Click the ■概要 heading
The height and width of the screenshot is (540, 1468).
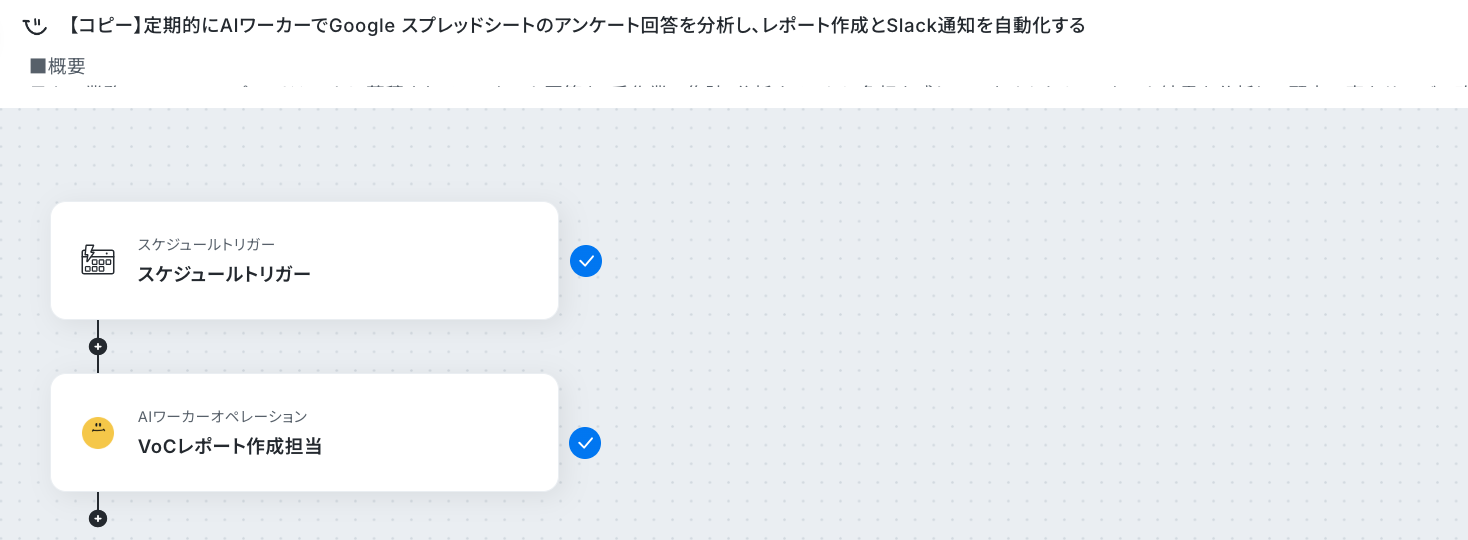point(58,66)
